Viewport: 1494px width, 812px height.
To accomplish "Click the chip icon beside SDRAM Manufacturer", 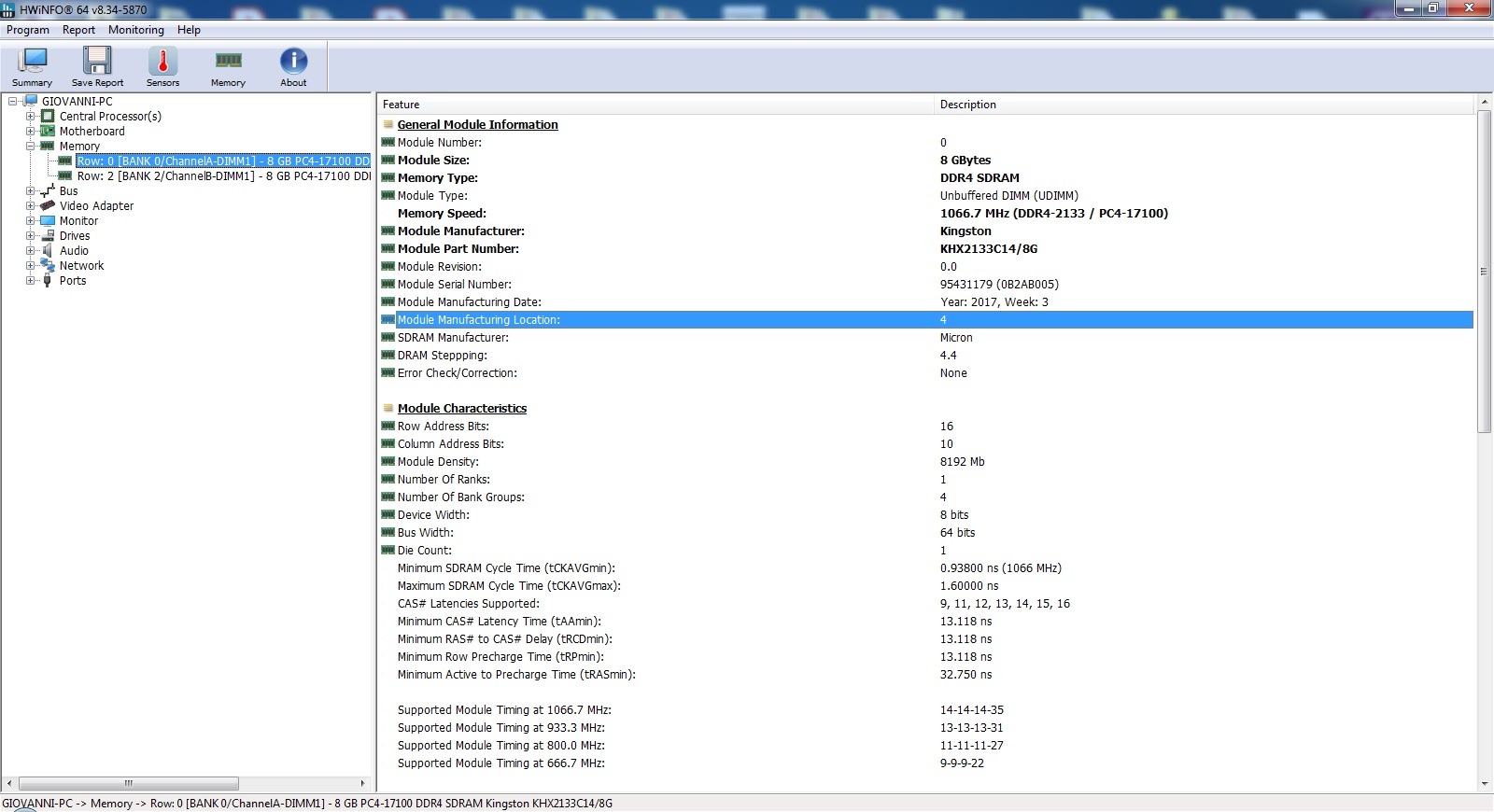I will click(x=388, y=337).
